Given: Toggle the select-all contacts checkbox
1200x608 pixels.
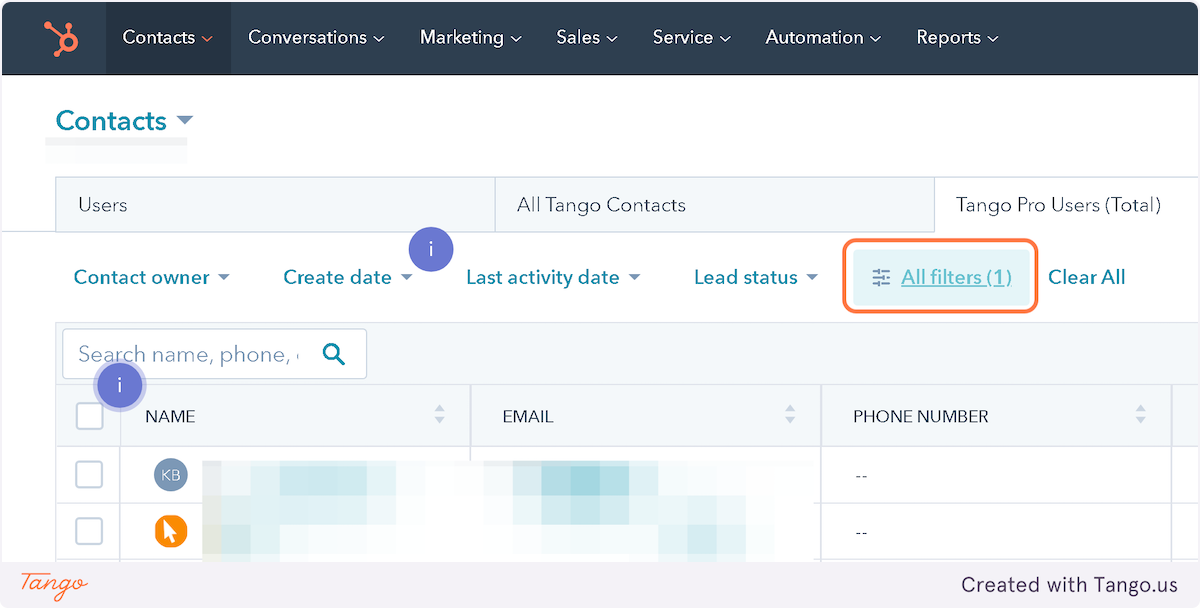Looking at the screenshot, I should 90,416.
